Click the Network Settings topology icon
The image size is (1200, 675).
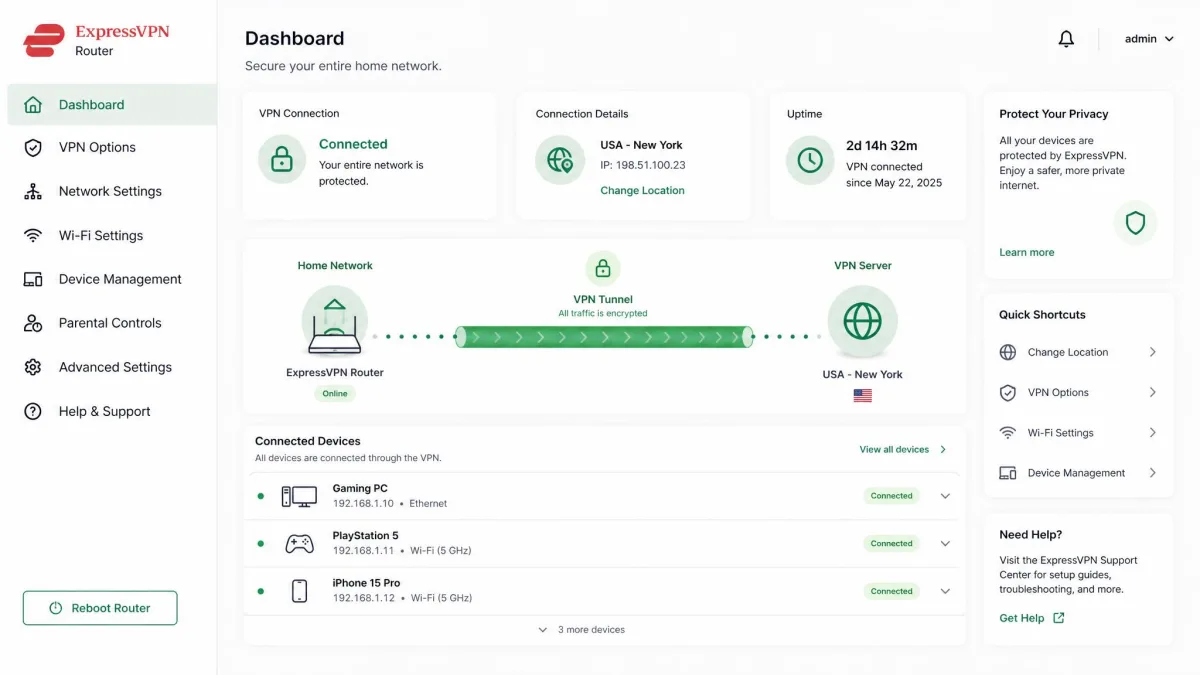coord(33,191)
